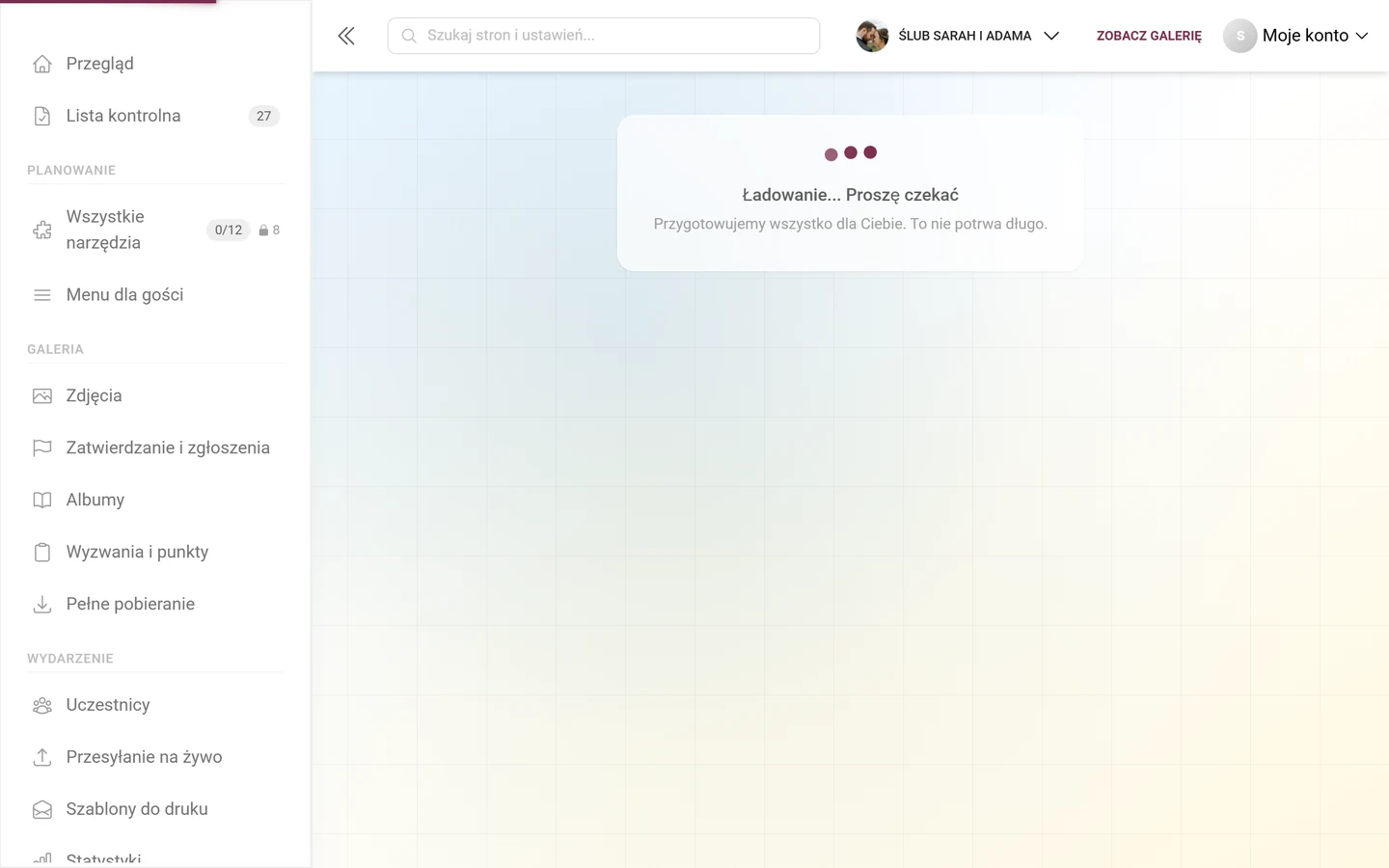The image size is (1389, 868).
Task: Click the upload icon for Przesyłanie na żywo
Action: click(42, 757)
